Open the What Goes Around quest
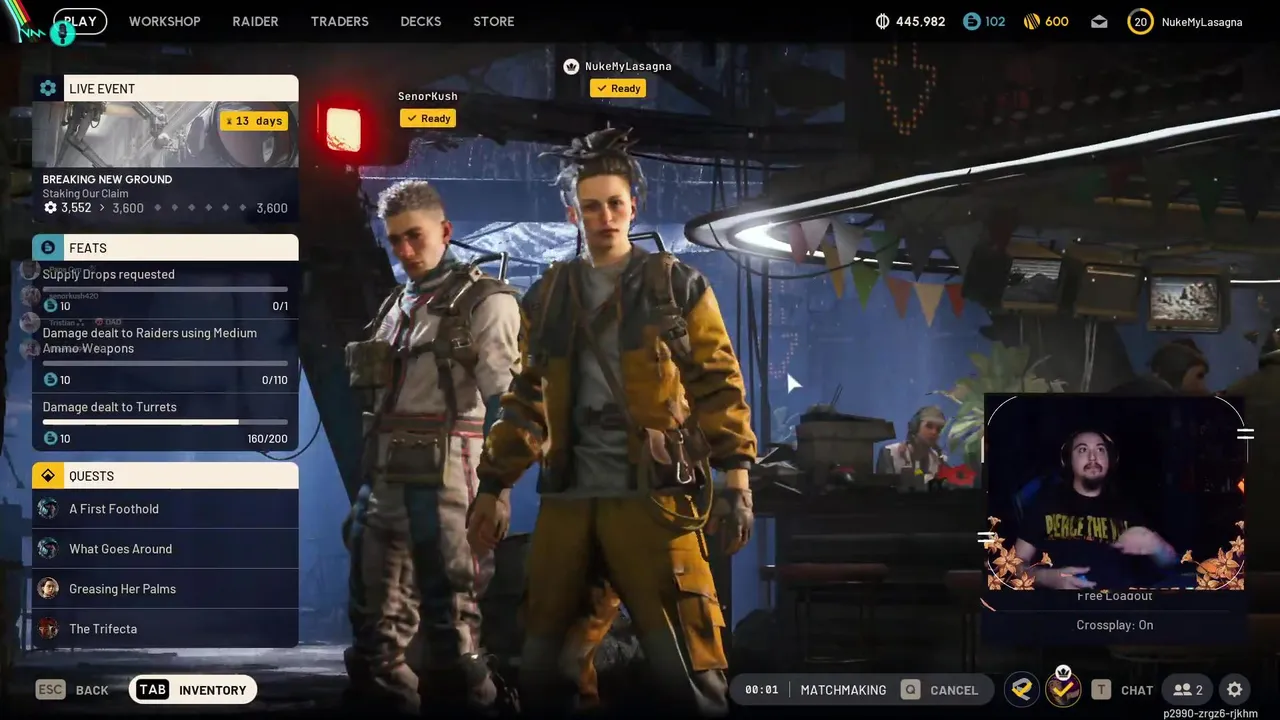This screenshot has height=720, width=1280. [165, 549]
